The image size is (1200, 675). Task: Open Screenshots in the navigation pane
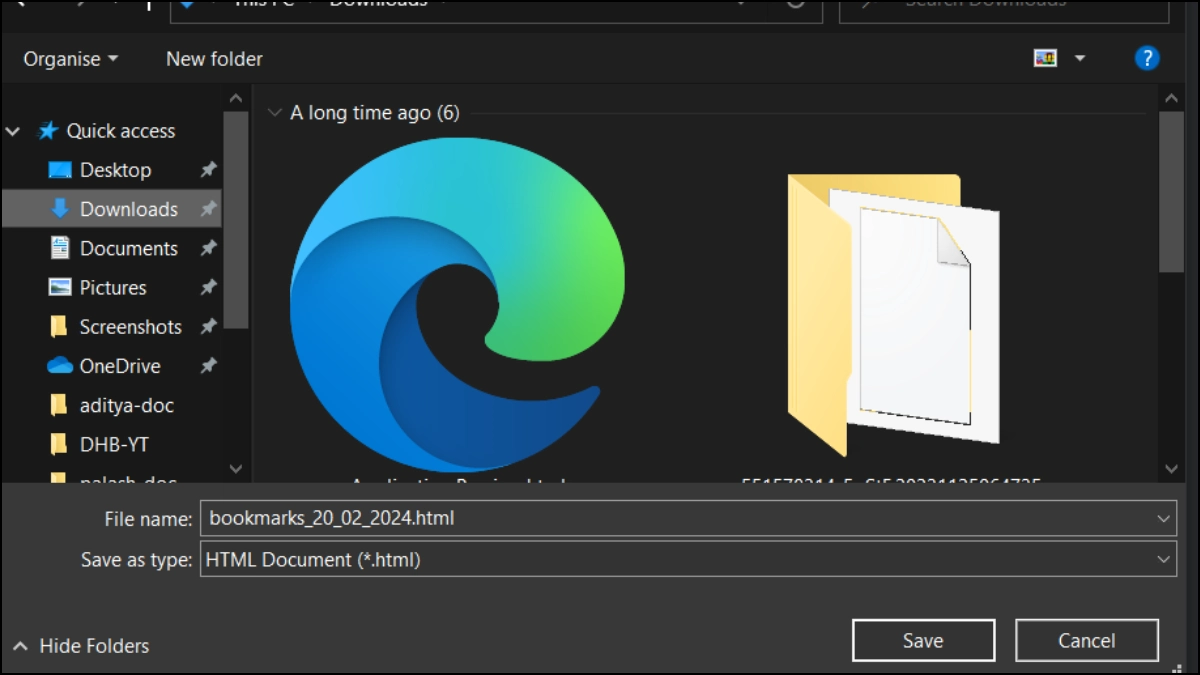(x=131, y=327)
